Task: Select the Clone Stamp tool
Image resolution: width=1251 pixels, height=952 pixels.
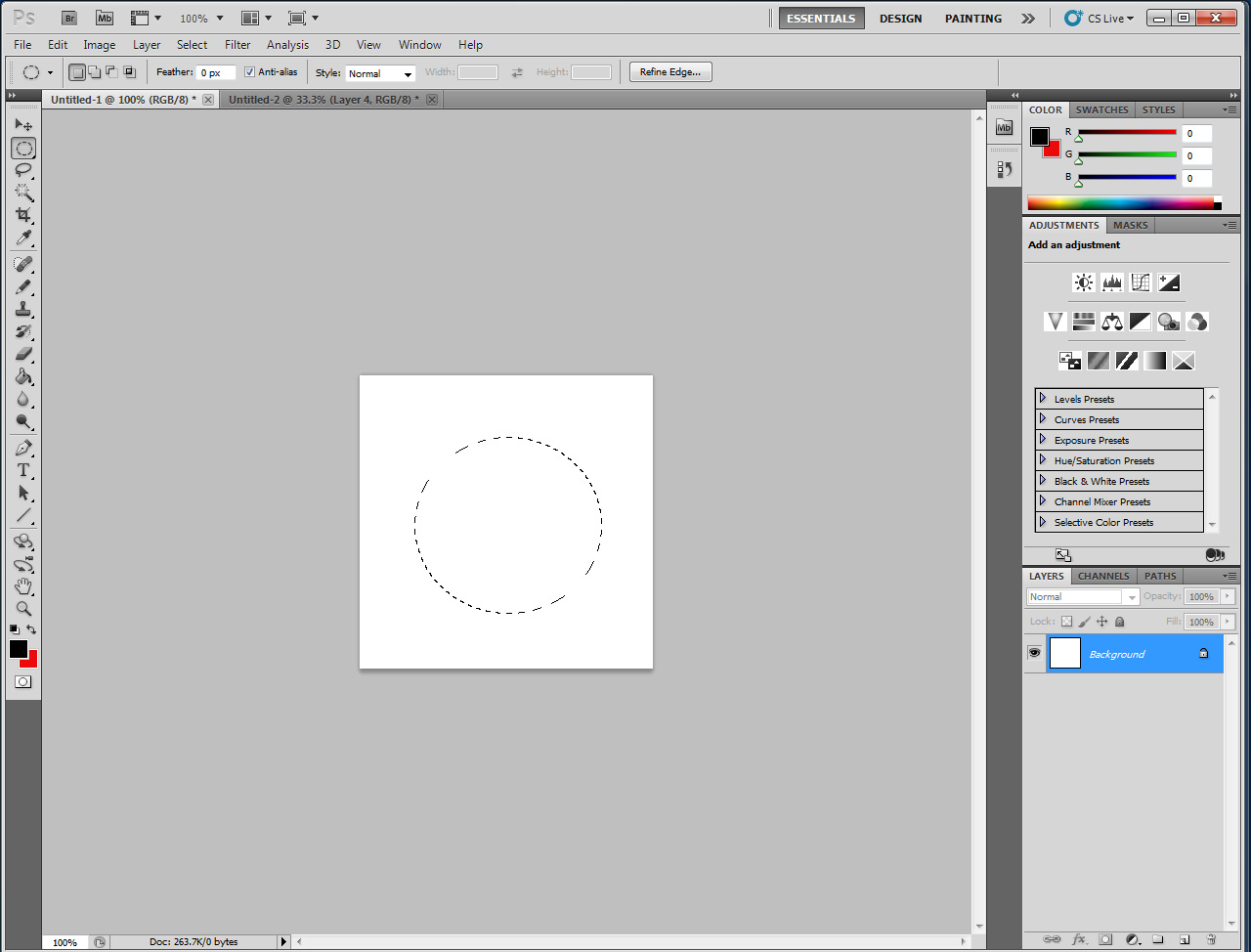Action: (x=23, y=309)
